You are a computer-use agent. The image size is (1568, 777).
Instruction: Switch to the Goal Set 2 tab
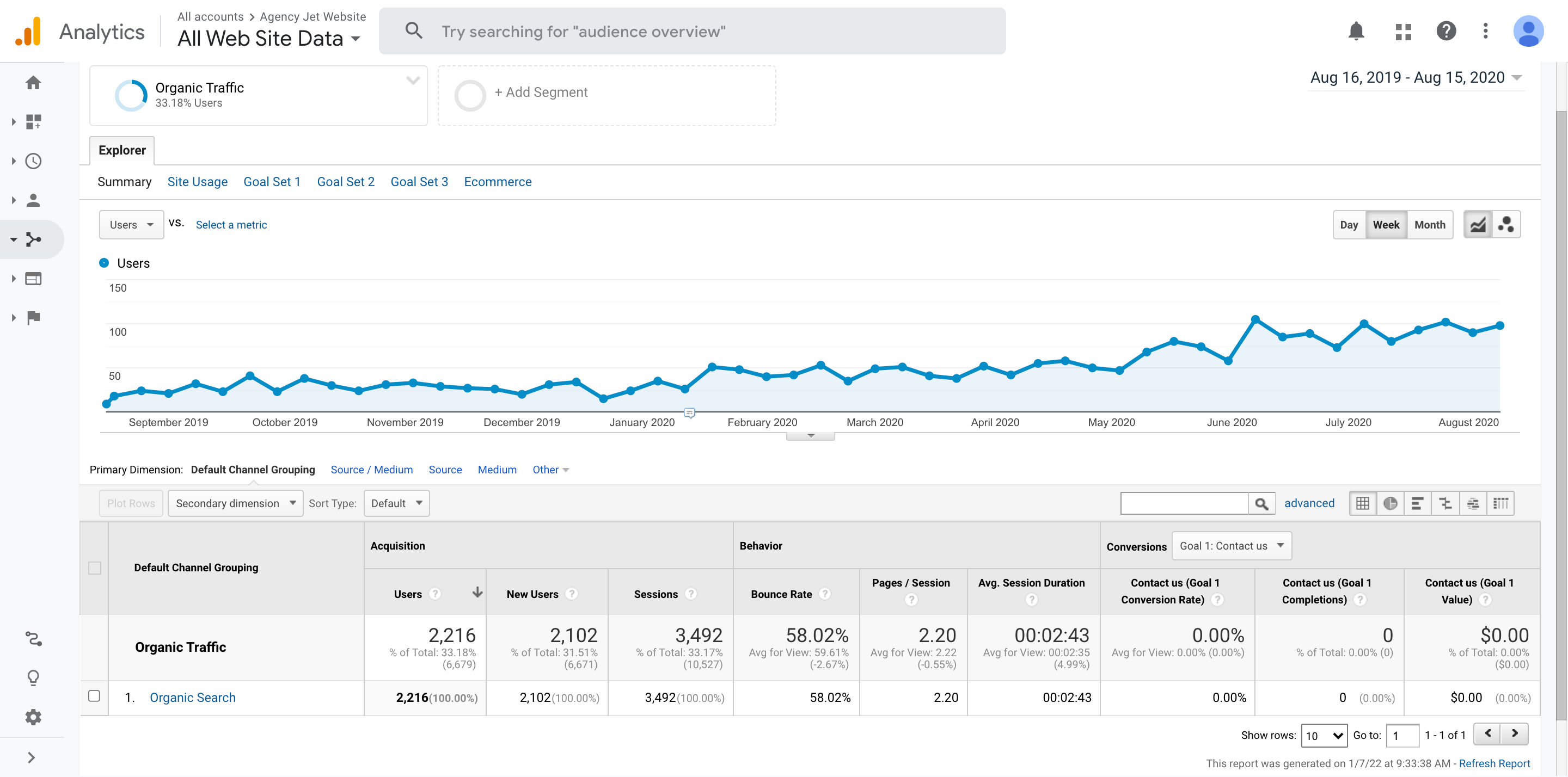pos(346,182)
